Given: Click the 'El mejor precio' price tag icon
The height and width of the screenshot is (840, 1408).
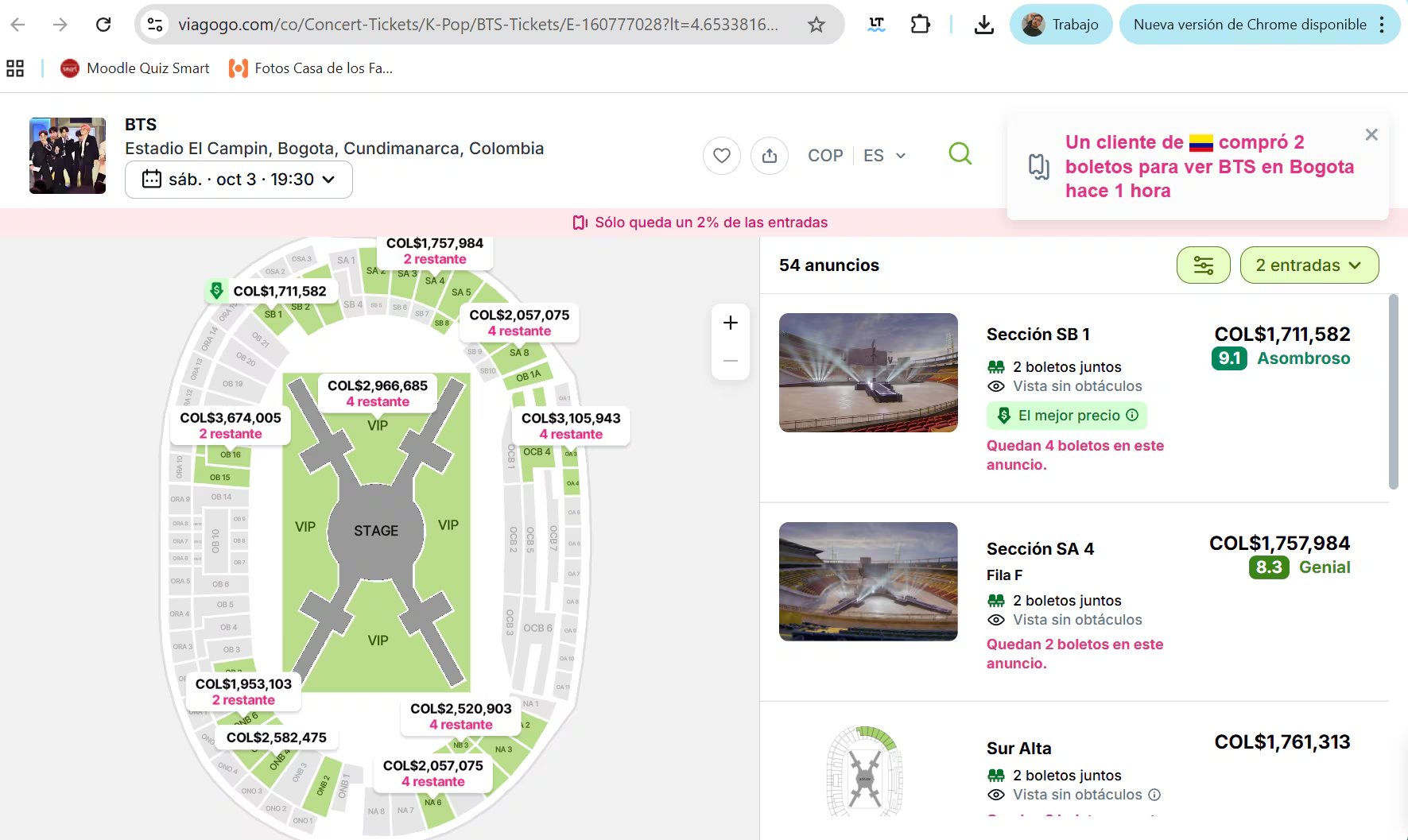Looking at the screenshot, I should tap(1003, 415).
